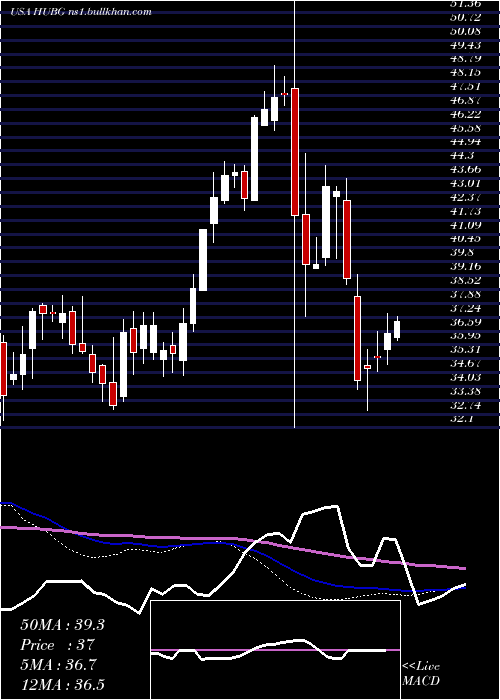The height and width of the screenshot is (700, 500).
Task: Click the 12MA : 36.5 readout
Action: click(62, 685)
